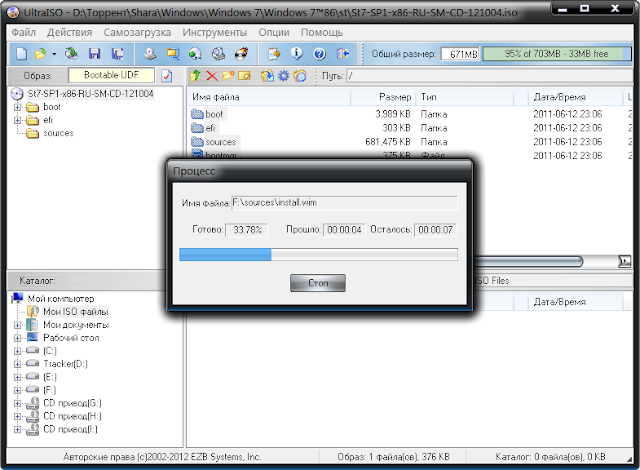Click the Compress ISO toolbar icon
The image size is (640, 470).
point(173,53)
